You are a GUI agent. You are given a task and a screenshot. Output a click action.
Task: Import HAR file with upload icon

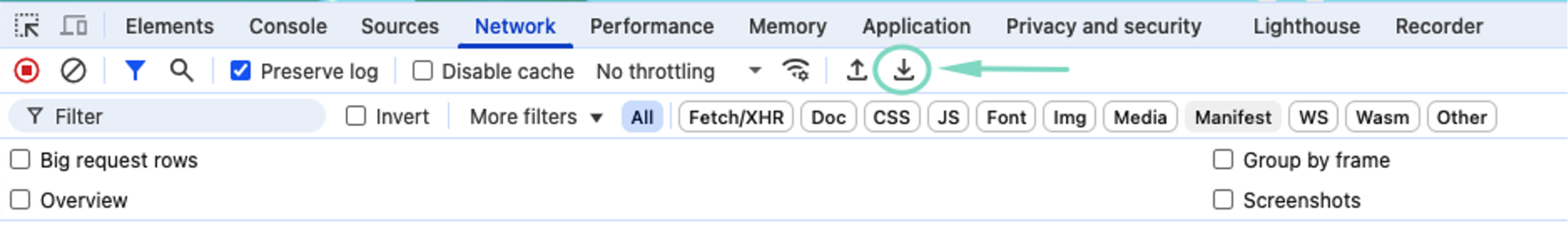coord(856,70)
